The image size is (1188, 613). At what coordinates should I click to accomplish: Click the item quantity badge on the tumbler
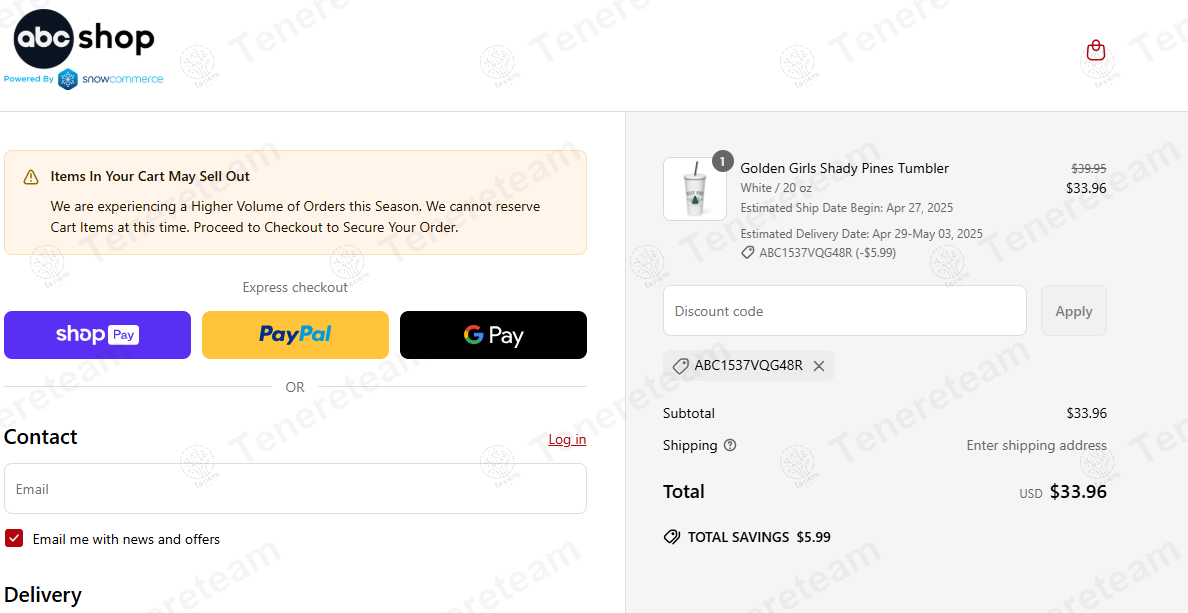pyautogui.click(x=723, y=161)
